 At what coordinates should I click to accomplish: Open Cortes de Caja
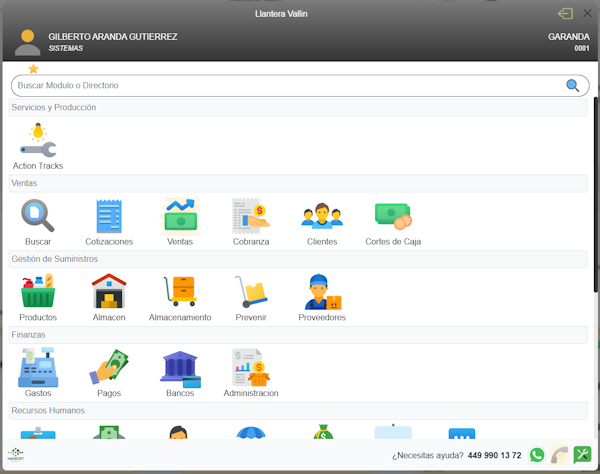click(x=392, y=217)
